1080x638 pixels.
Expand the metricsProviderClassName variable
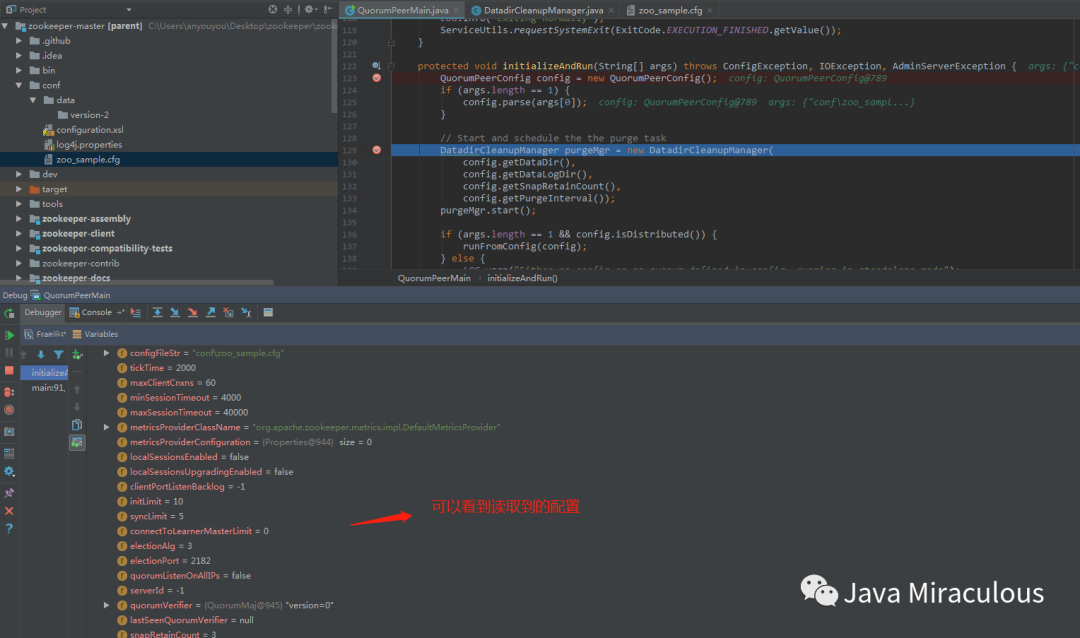pyautogui.click(x=106, y=427)
